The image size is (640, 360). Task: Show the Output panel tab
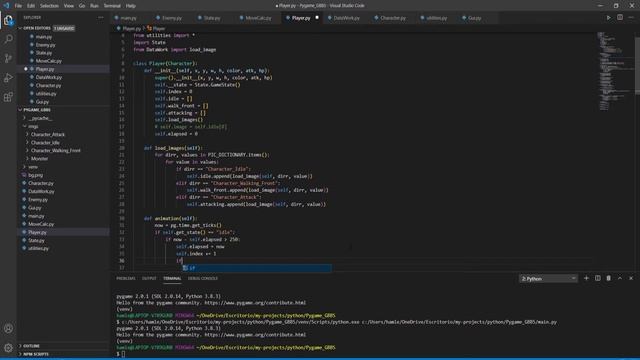click(149, 278)
